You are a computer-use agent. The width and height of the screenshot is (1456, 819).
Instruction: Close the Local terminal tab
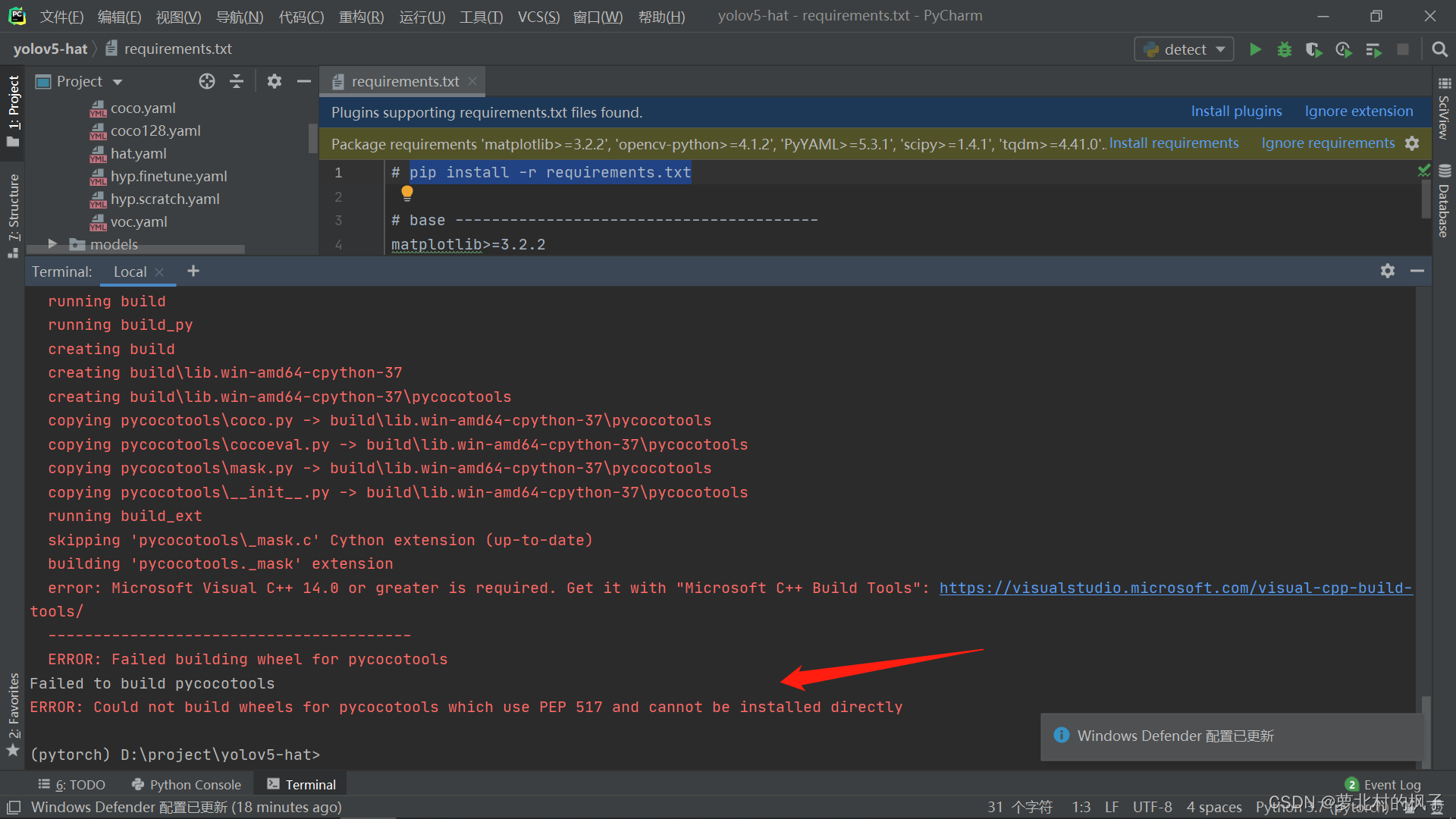[x=159, y=272]
